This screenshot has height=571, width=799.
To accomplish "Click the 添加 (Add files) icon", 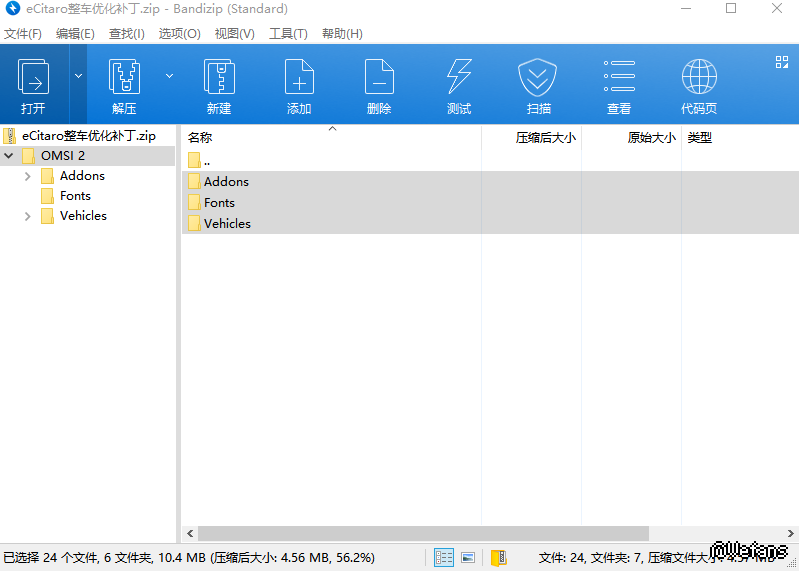I will [x=299, y=84].
